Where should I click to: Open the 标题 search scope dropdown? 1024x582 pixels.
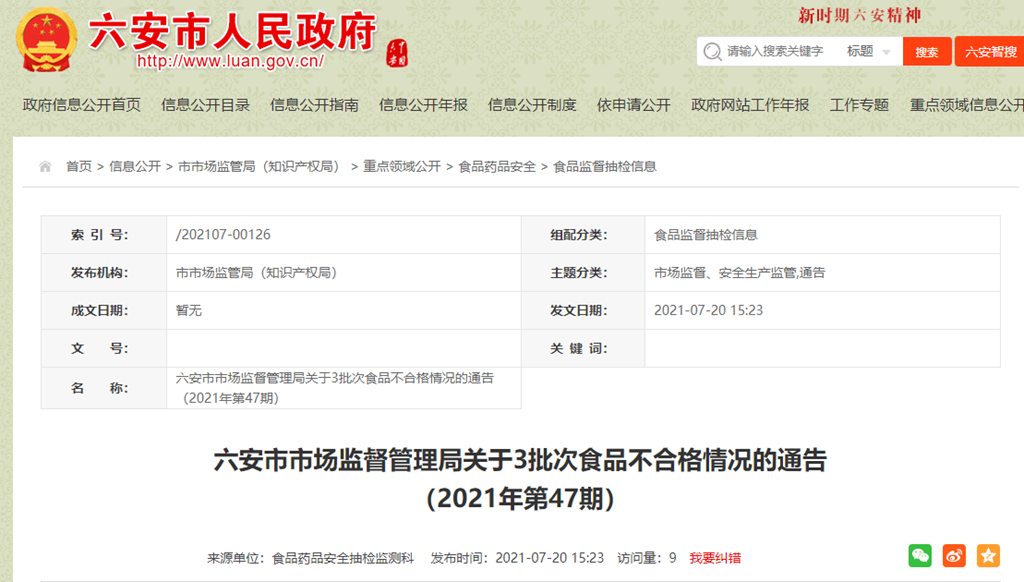click(x=869, y=51)
